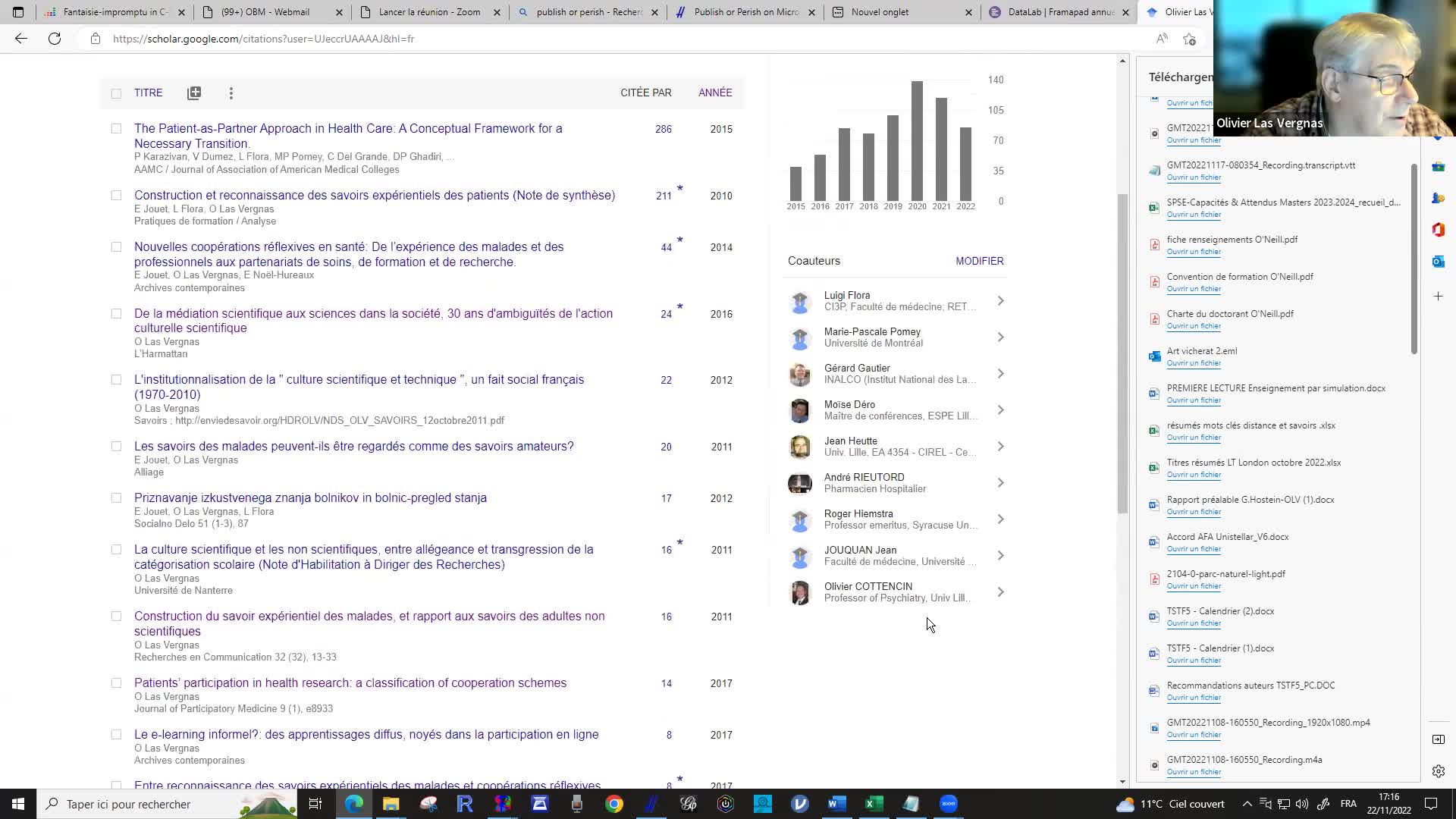Viewport: 1456px width, 819px height.
Task: Launch Word from the taskbar
Action: (836, 804)
